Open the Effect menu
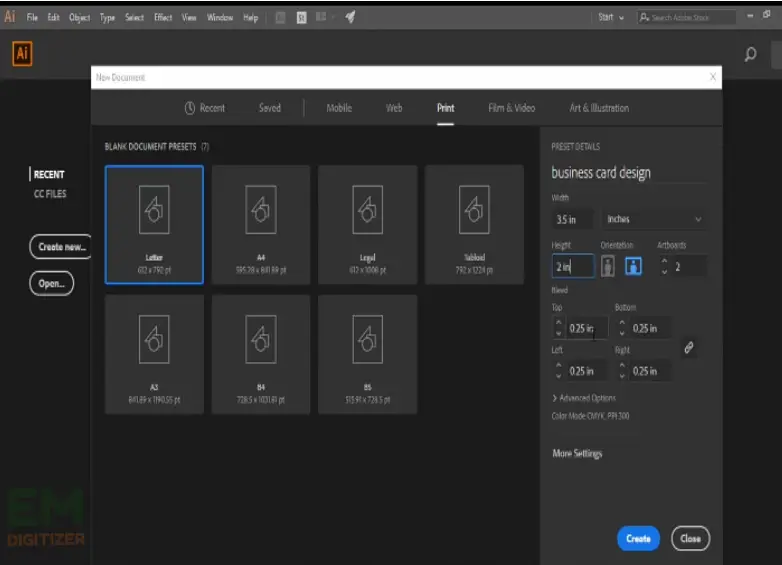782x565 pixels. pos(163,17)
